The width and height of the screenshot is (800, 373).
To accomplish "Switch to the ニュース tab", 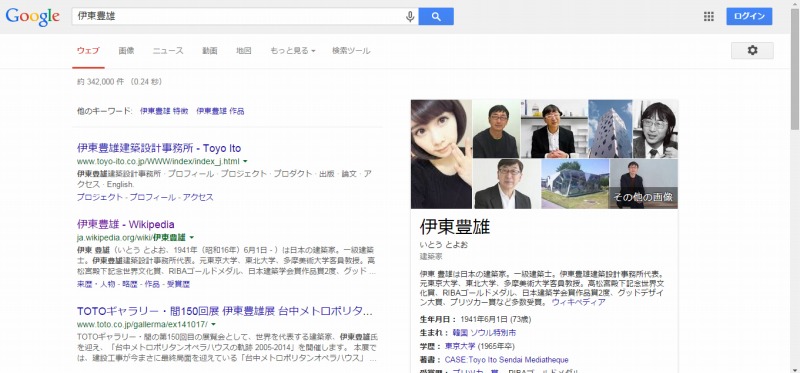I will coord(168,51).
